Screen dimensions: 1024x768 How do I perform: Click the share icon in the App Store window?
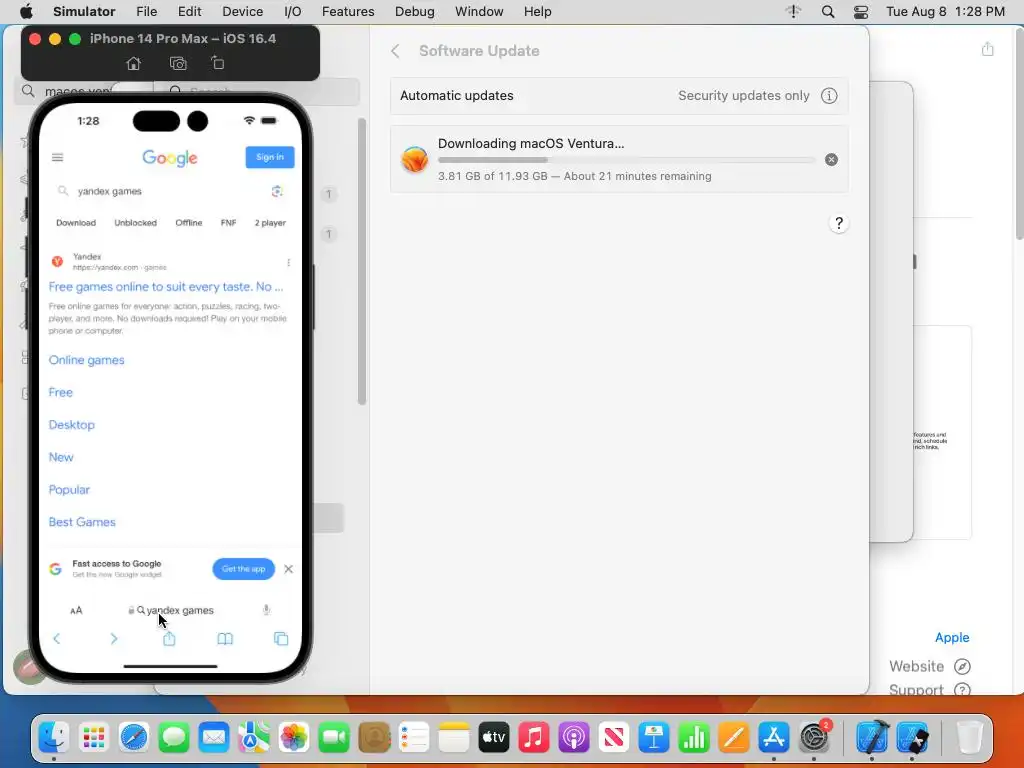pyautogui.click(x=987, y=49)
